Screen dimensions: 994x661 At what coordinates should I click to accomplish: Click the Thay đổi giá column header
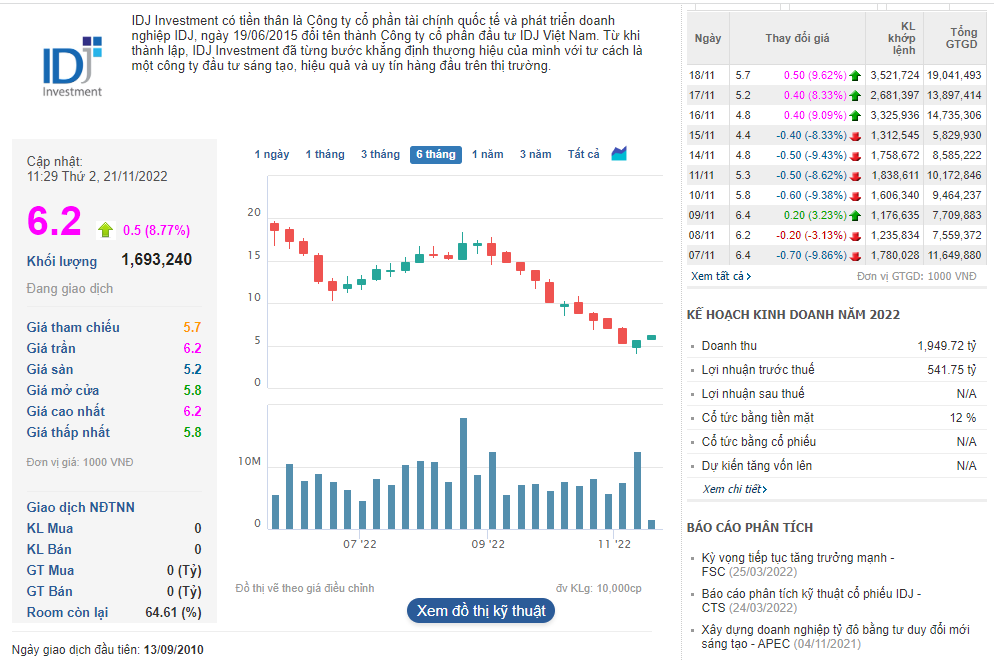pyautogui.click(x=797, y=38)
